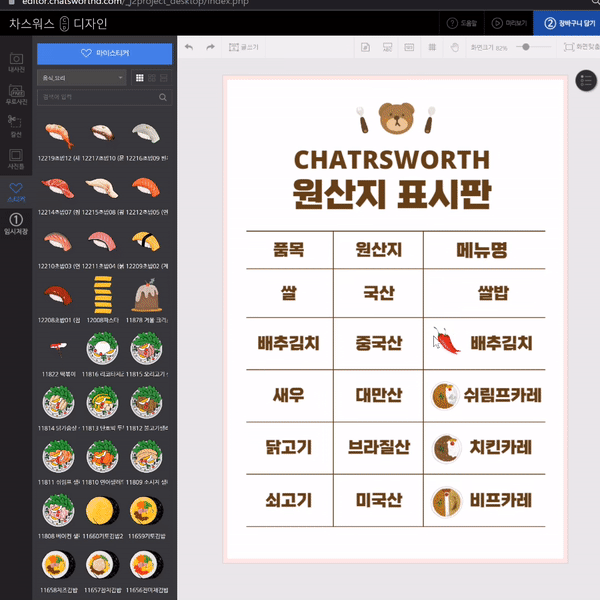600x600 pixels.
Task: Select the salmon salad sticker 11810
Action: point(102,457)
